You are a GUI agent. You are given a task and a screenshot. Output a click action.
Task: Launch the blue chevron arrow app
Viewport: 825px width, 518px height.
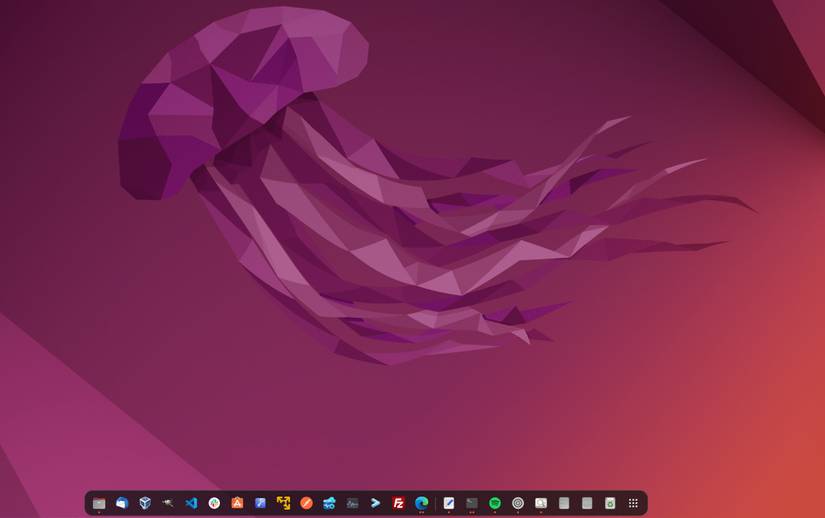point(375,503)
